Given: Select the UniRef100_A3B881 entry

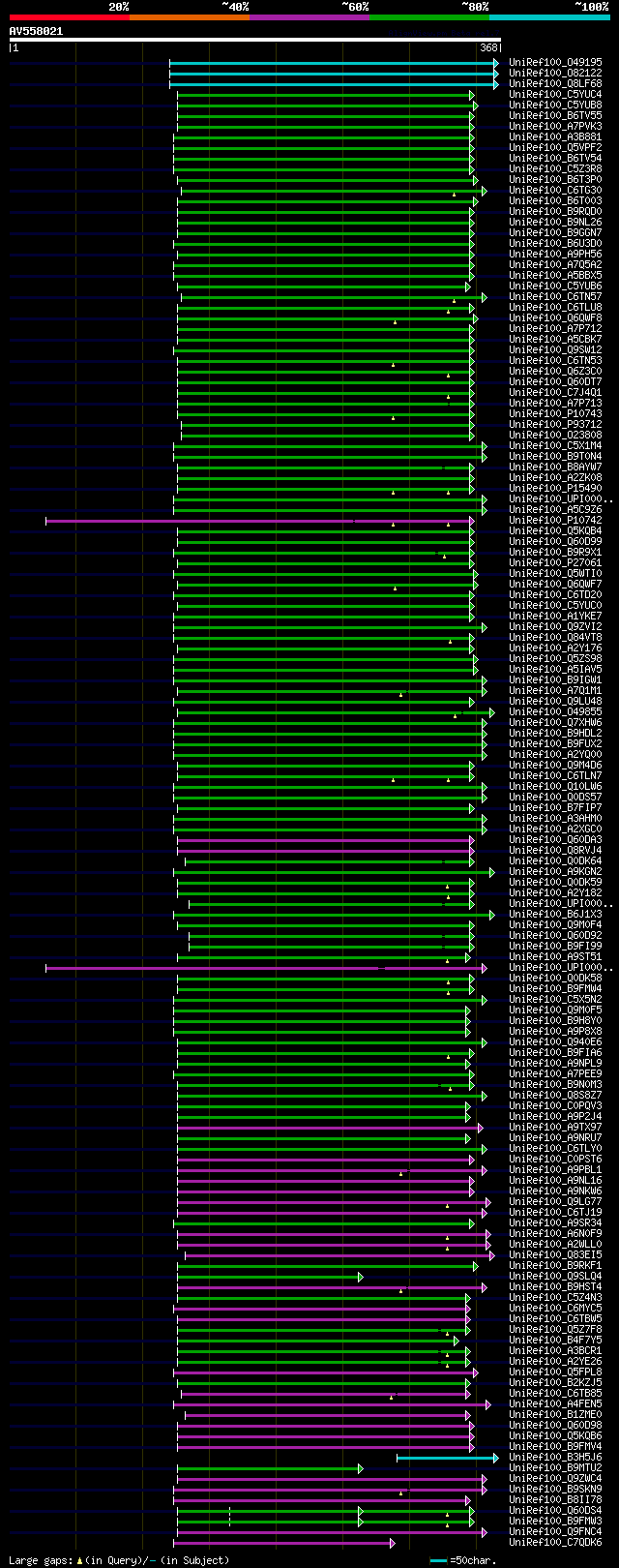Looking at the screenshot, I should coord(555,137).
